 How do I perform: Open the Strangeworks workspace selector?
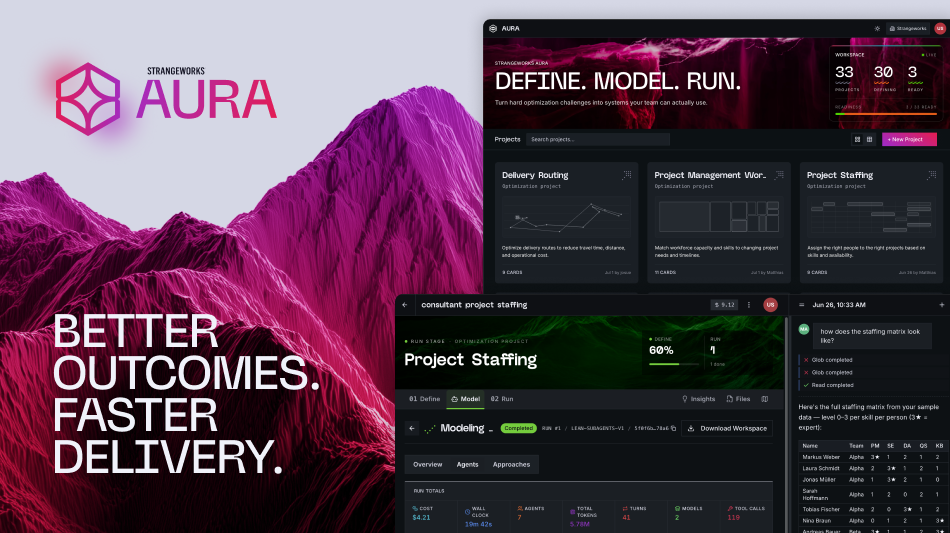point(908,28)
